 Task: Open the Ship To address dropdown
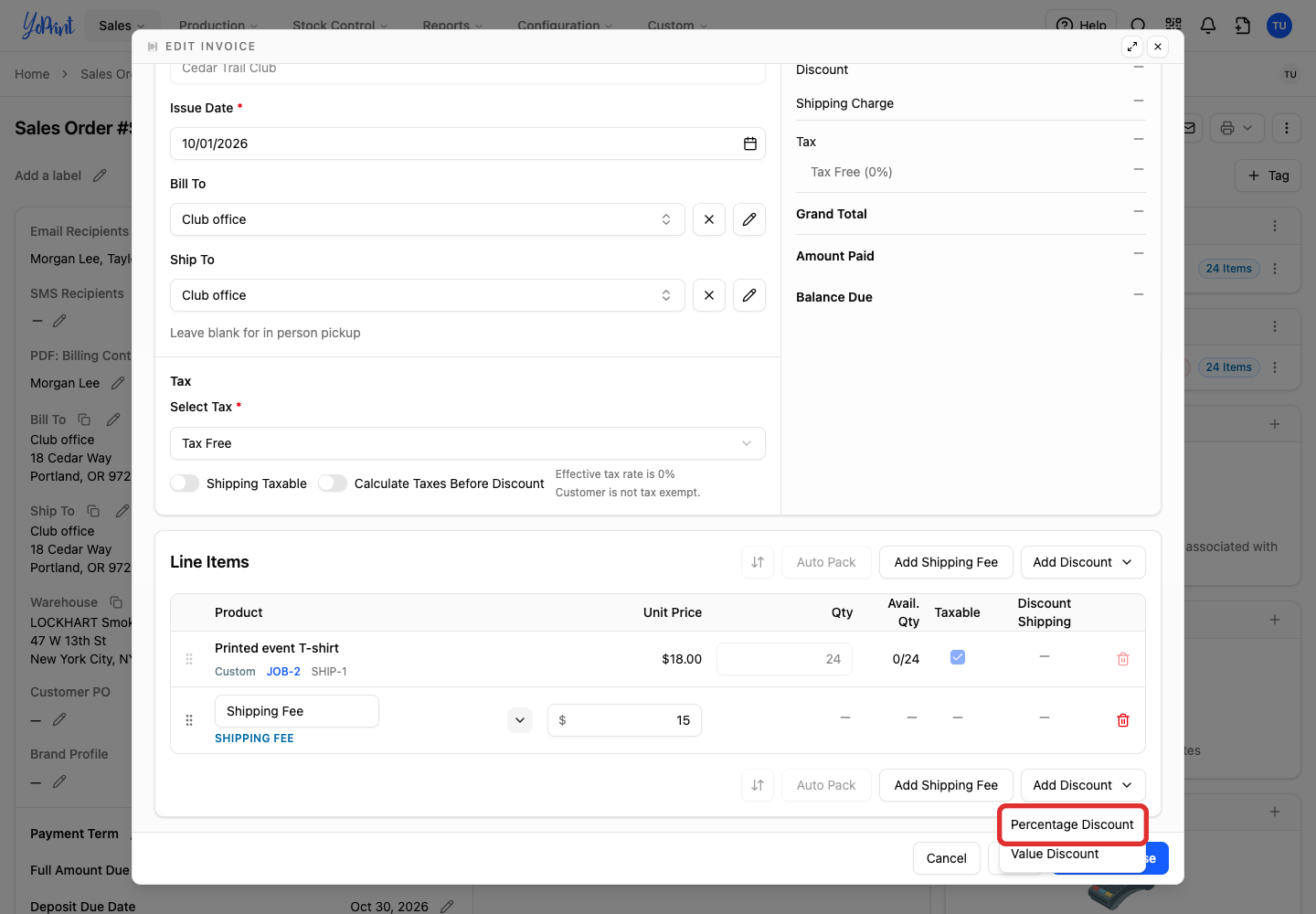(x=428, y=295)
